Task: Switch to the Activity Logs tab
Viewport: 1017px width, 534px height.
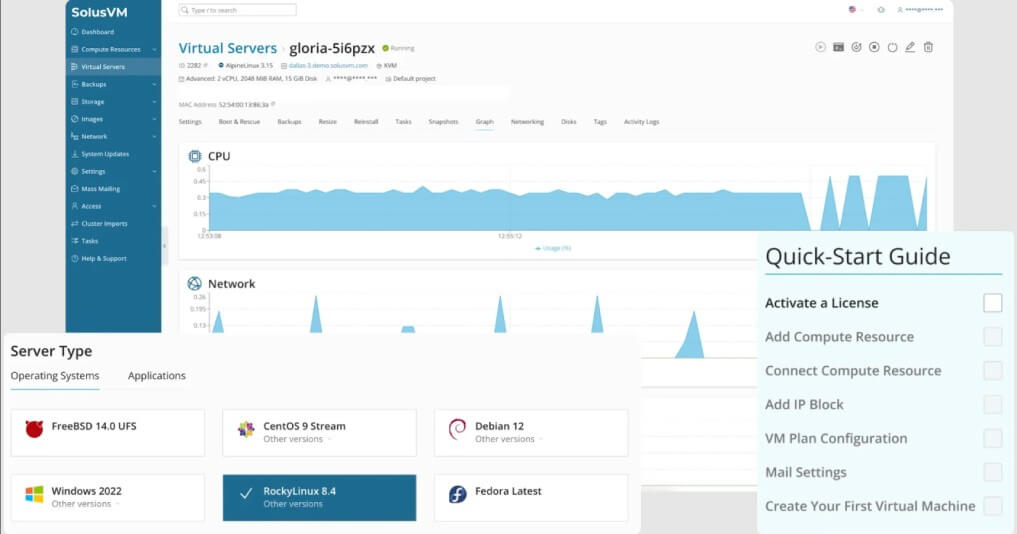Action: pos(641,122)
